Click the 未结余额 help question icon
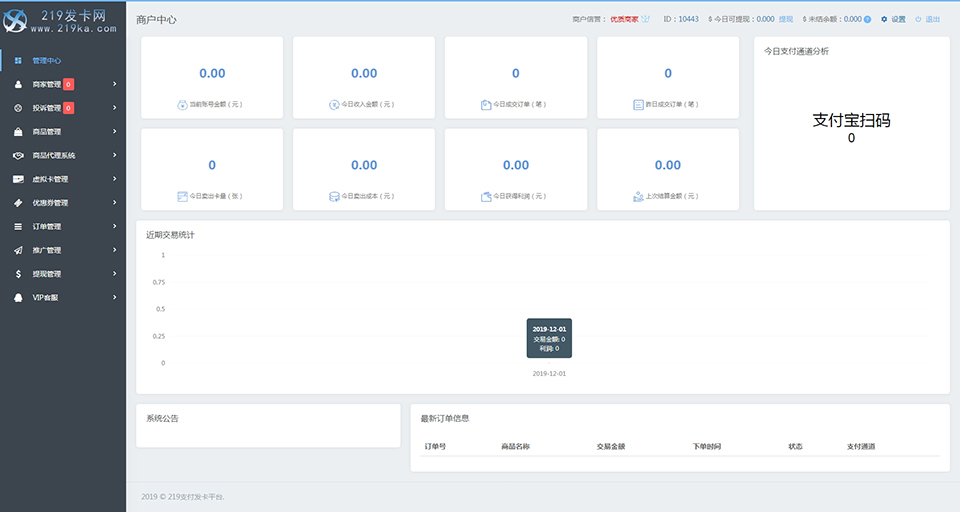 (x=867, y=19)
